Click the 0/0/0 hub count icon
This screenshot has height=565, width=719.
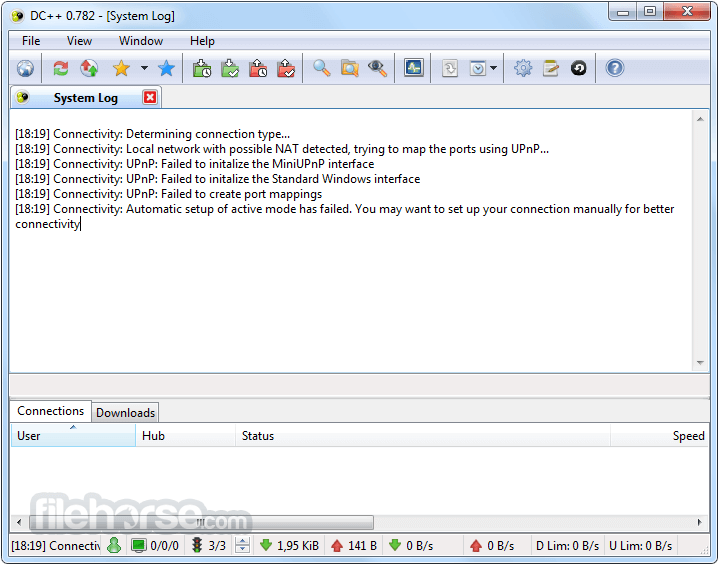coord(138,545)
